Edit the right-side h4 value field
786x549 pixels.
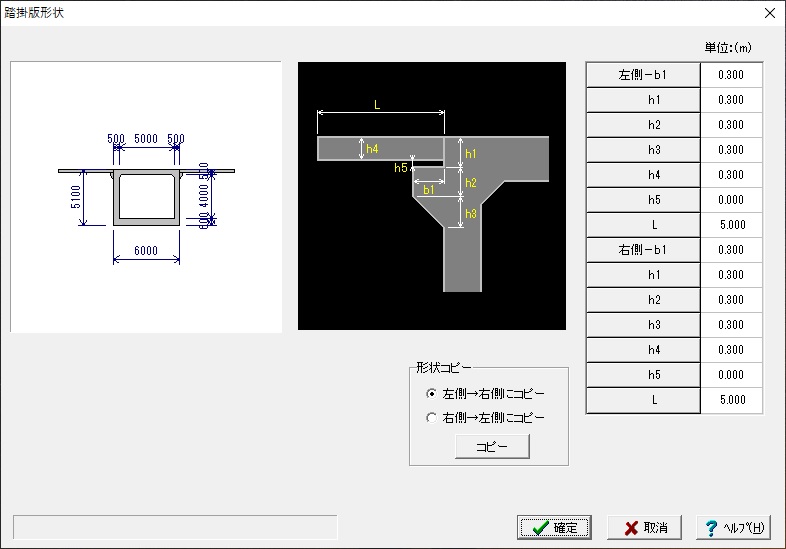coord(731,350)
